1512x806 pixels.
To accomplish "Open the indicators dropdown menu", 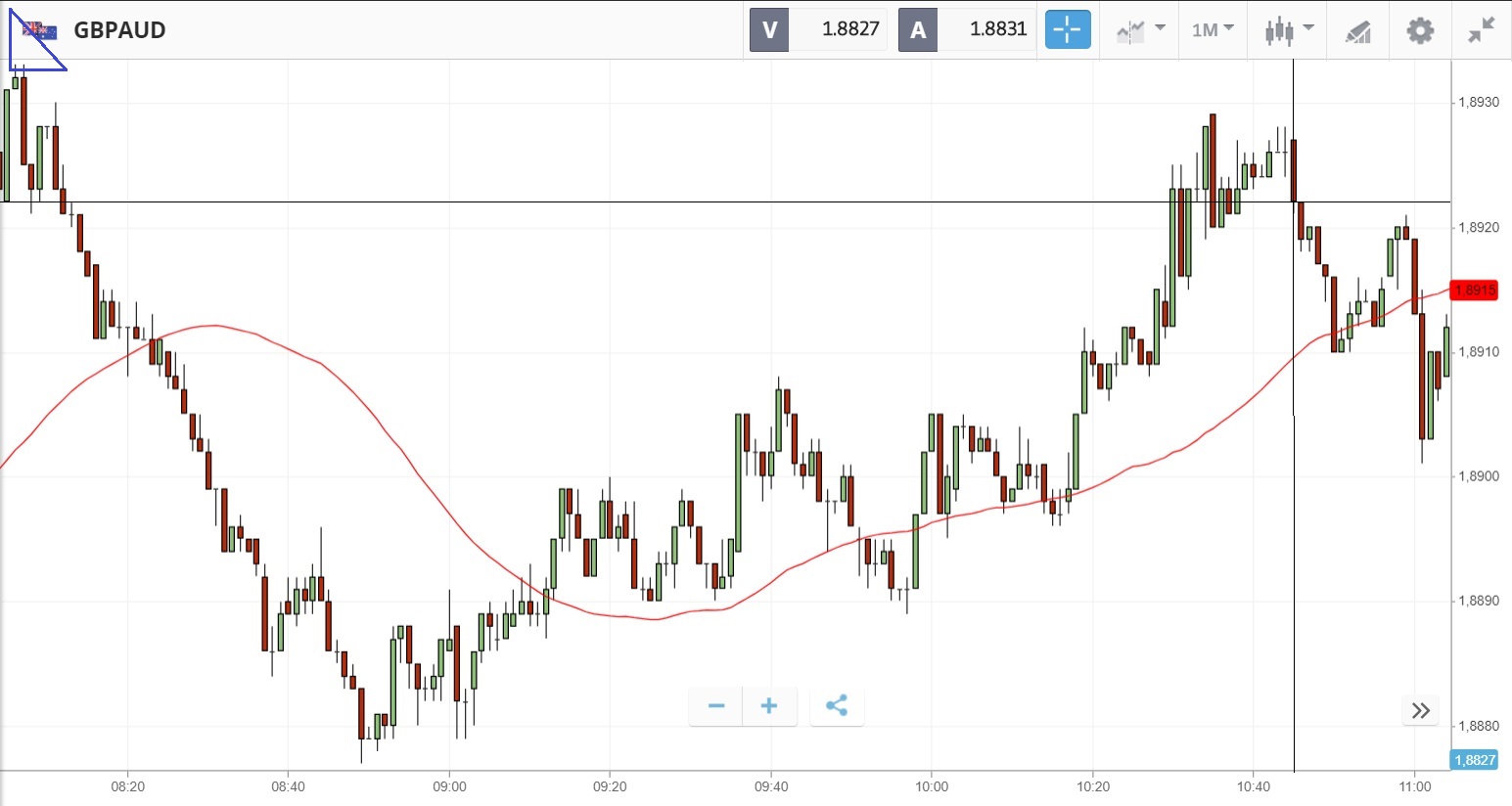I will click(x=1140, y=30).
